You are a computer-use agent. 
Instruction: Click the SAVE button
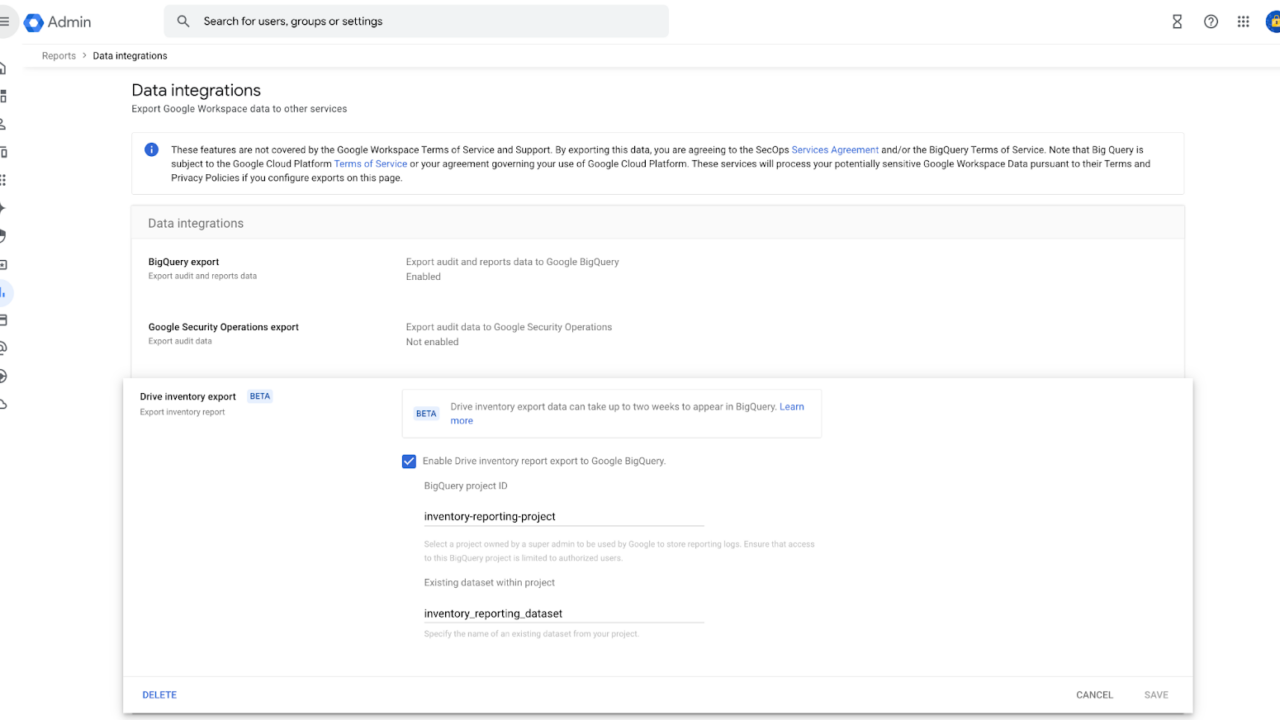(x=1156, y=695)
